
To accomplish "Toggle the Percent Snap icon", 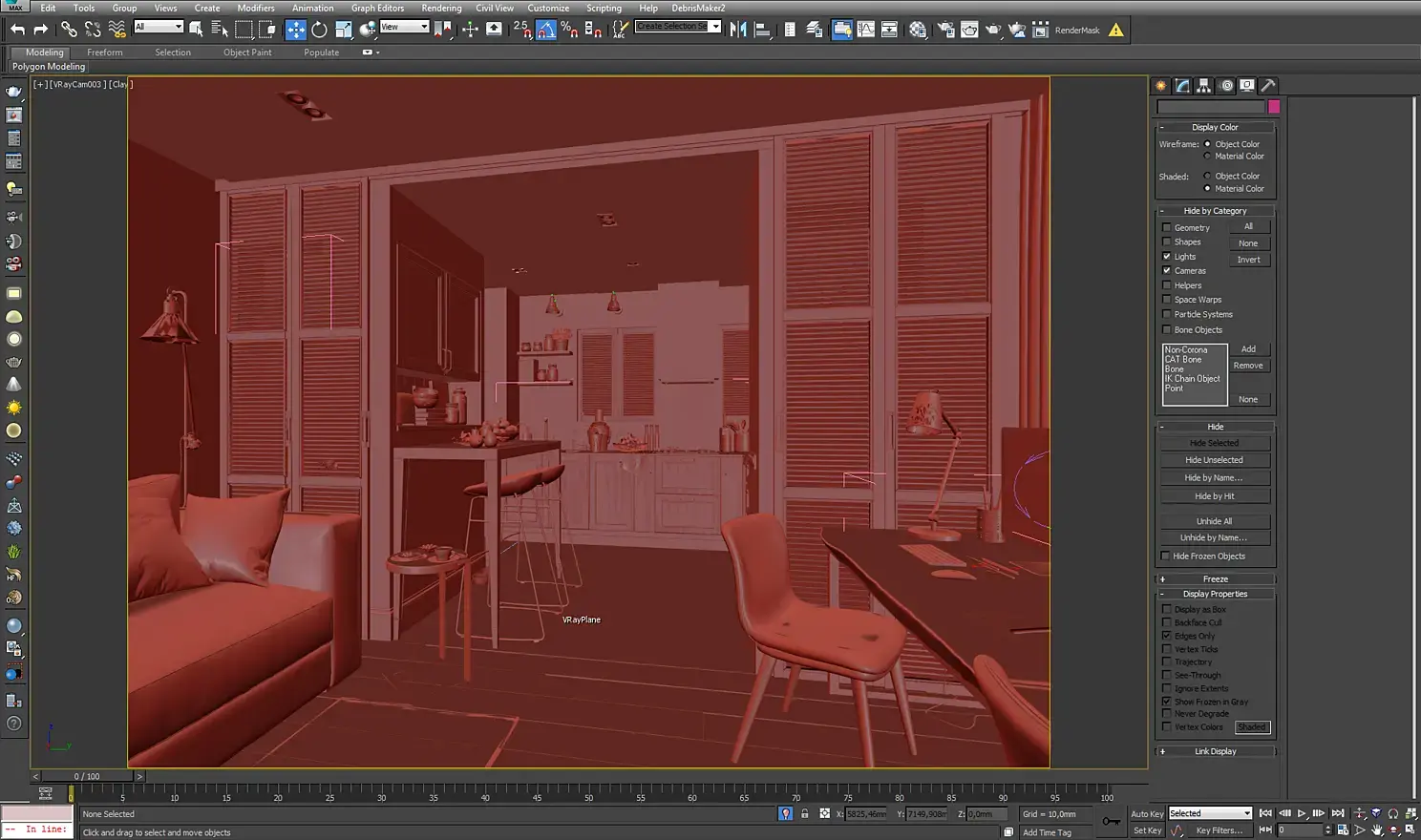I will point(570,30).
